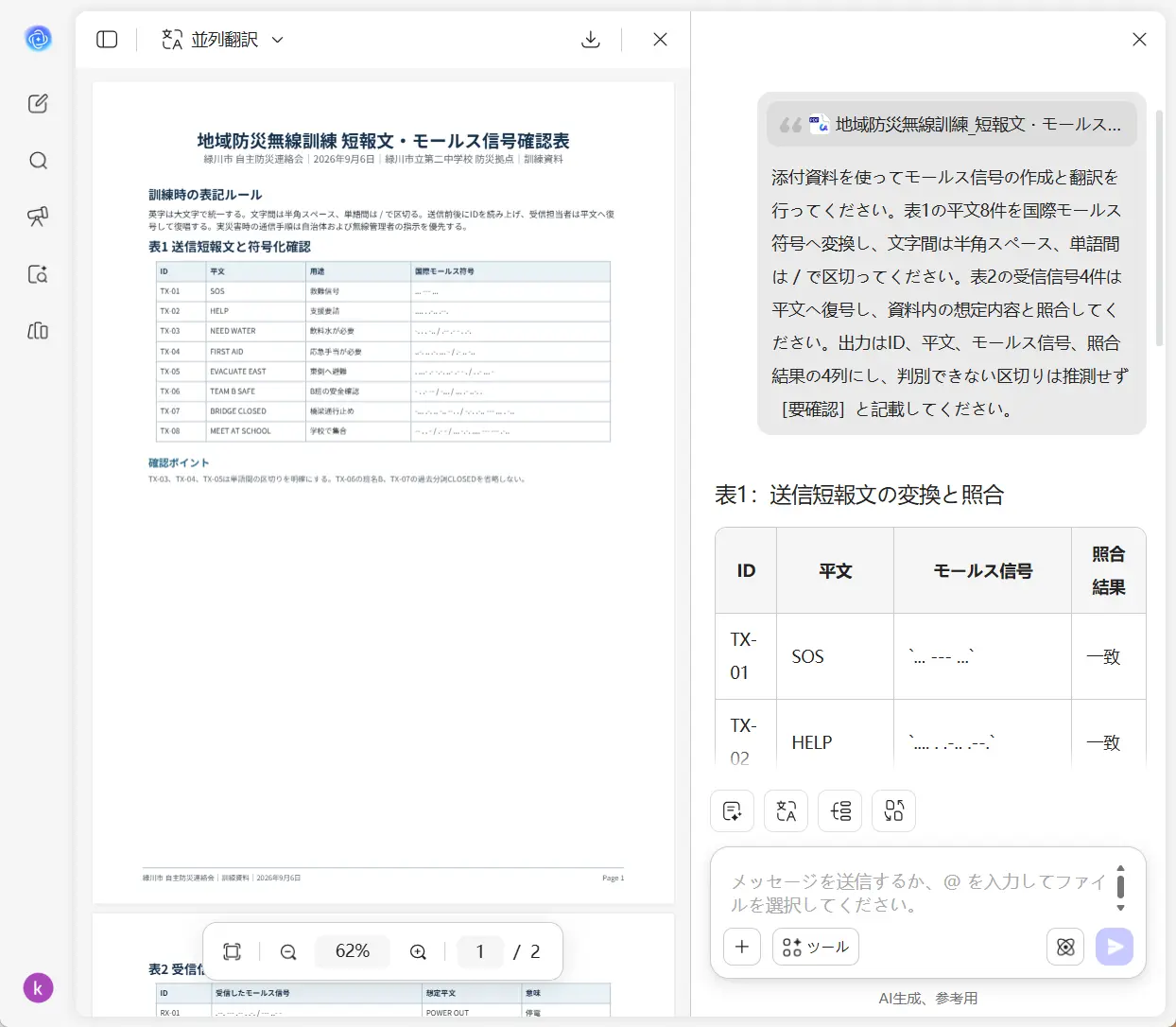
Task: Open the app logo home icon
Action: (x=38, y=39)
